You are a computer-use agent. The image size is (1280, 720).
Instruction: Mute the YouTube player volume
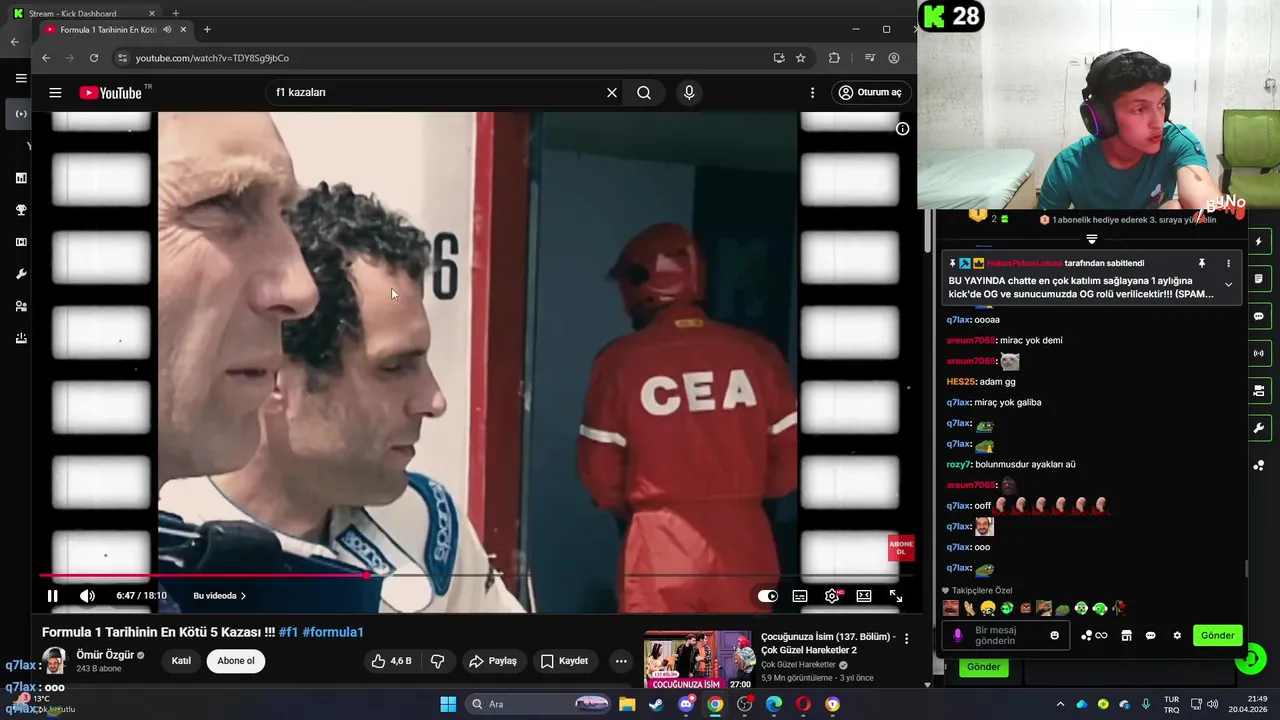87,596
